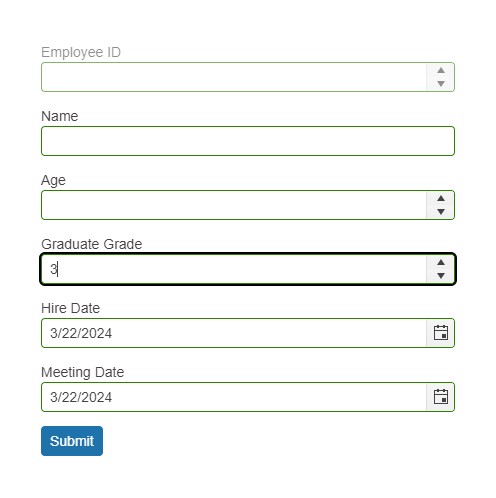Click the Age label
The height and width of the screenshot is (498, 496).
53,180
